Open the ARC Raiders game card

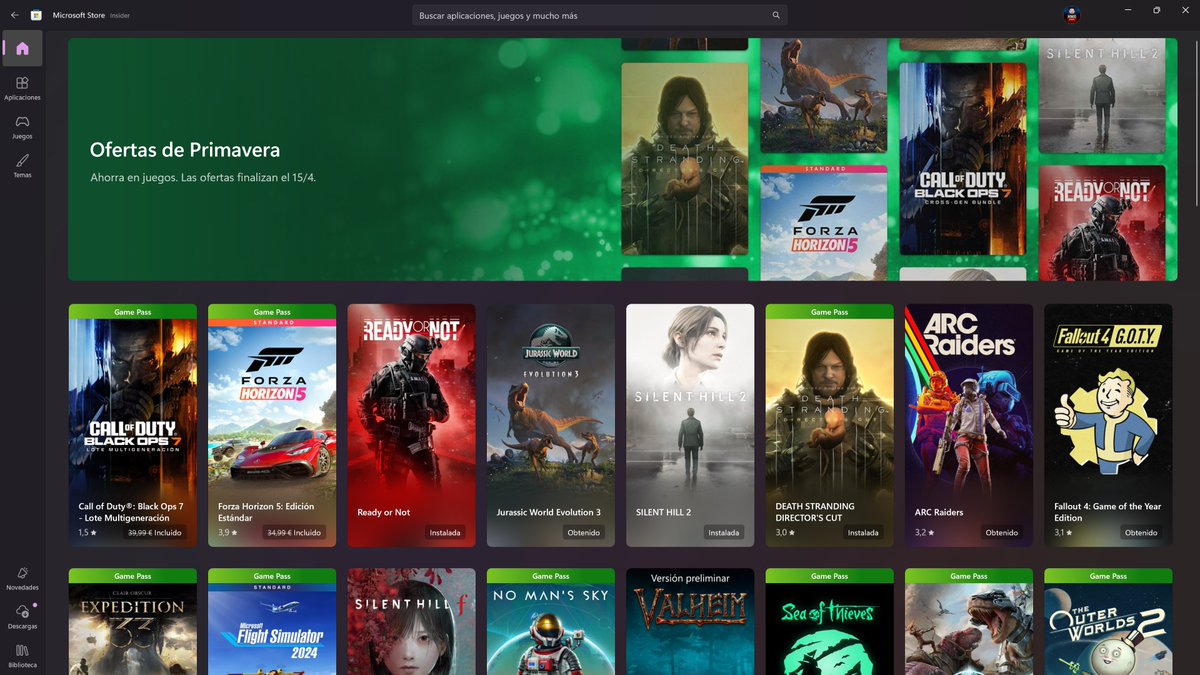(x=969, y=425)
